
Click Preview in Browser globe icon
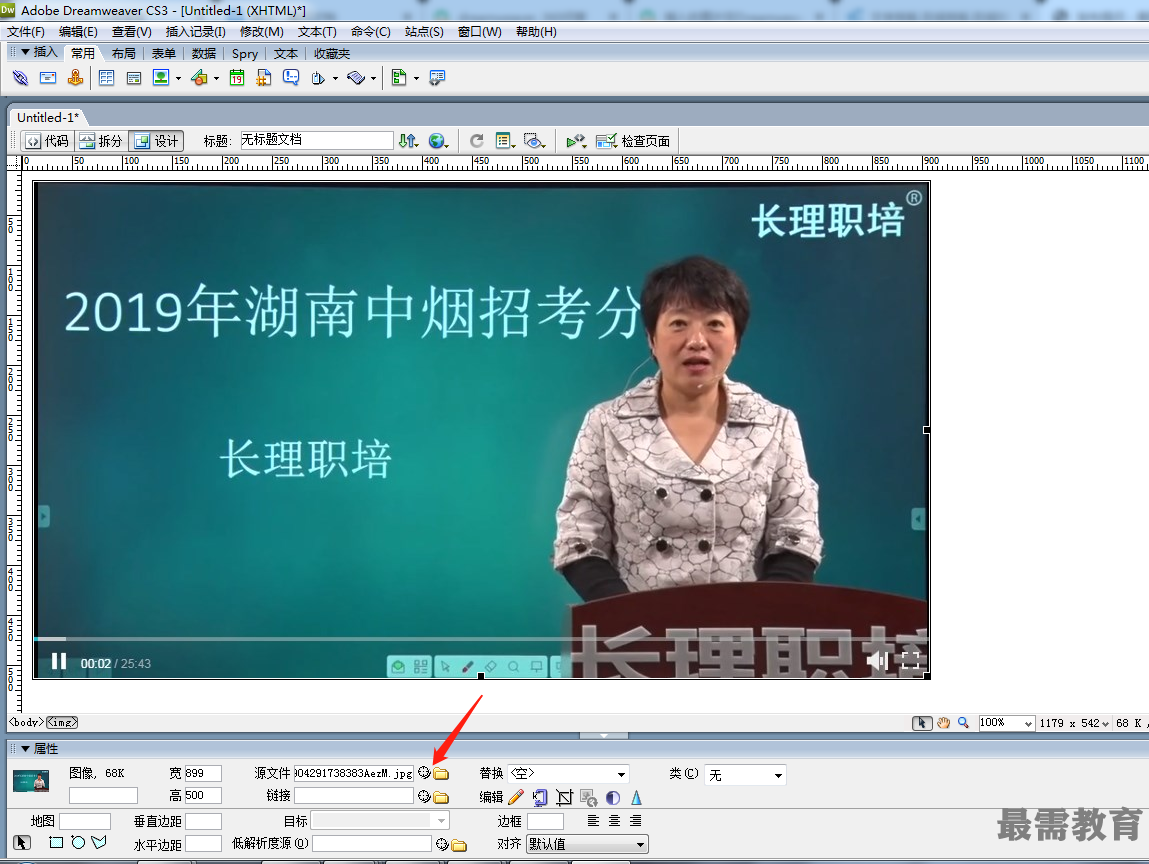coord(438,141)
